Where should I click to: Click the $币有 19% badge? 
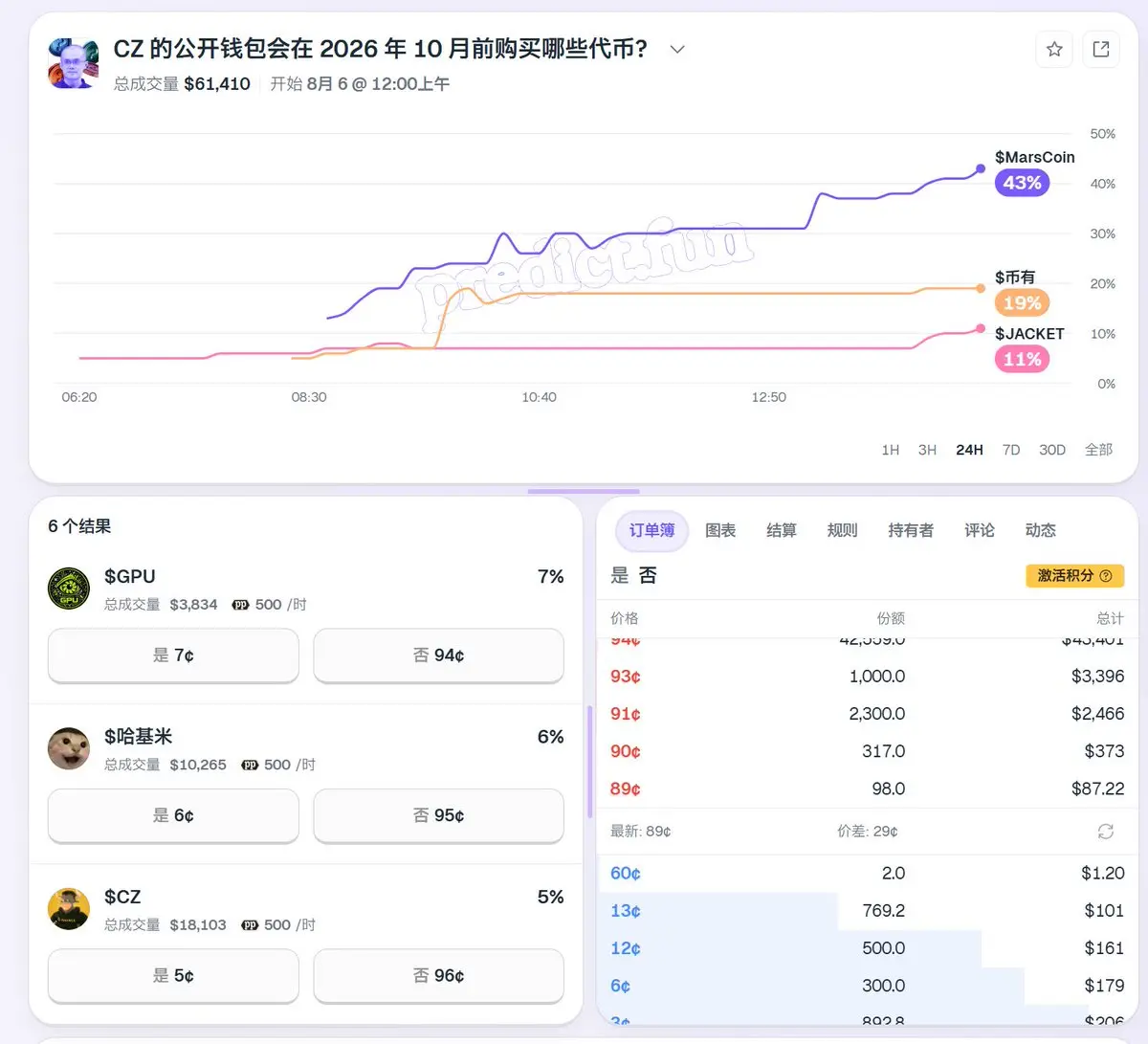tap(1022, 303)
